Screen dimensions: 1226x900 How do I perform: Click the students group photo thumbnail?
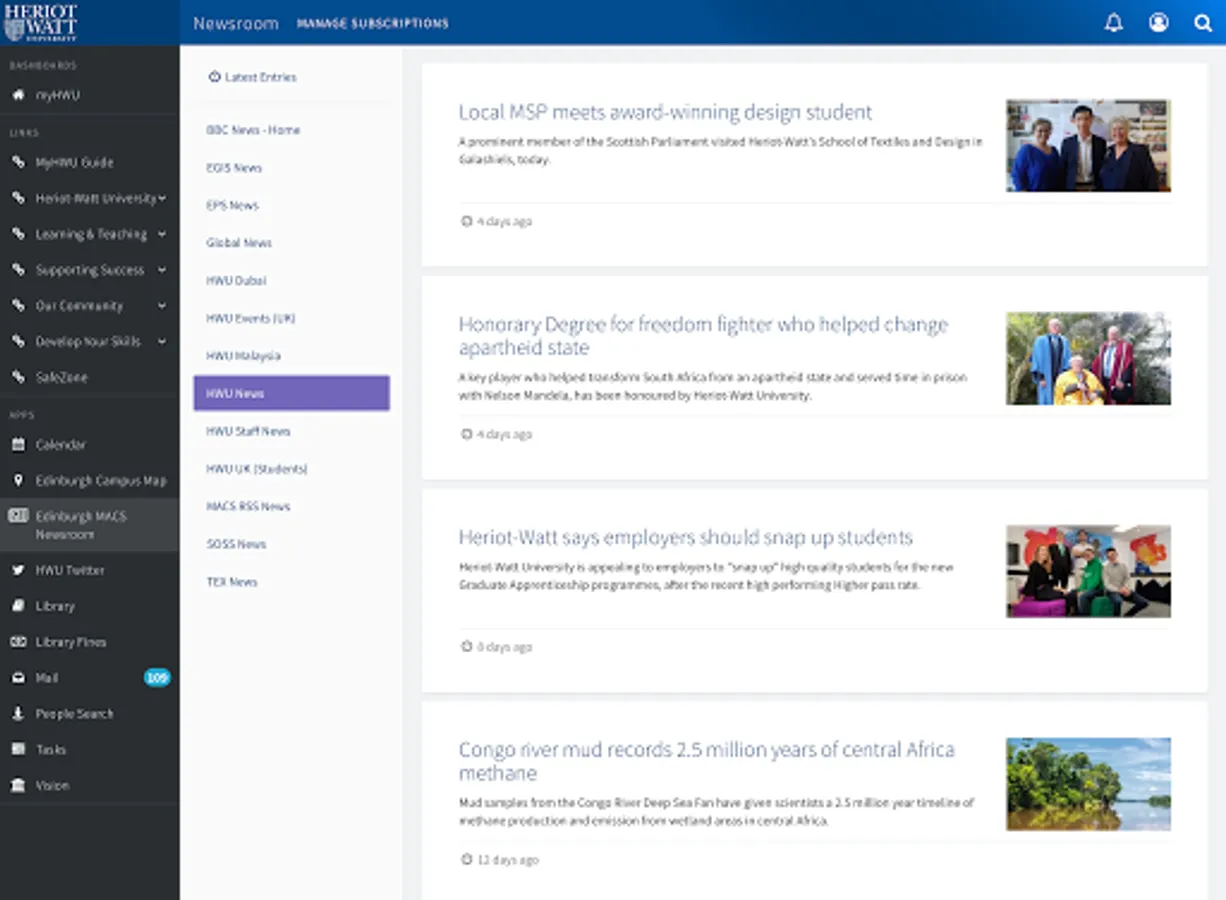(1088, 571)
